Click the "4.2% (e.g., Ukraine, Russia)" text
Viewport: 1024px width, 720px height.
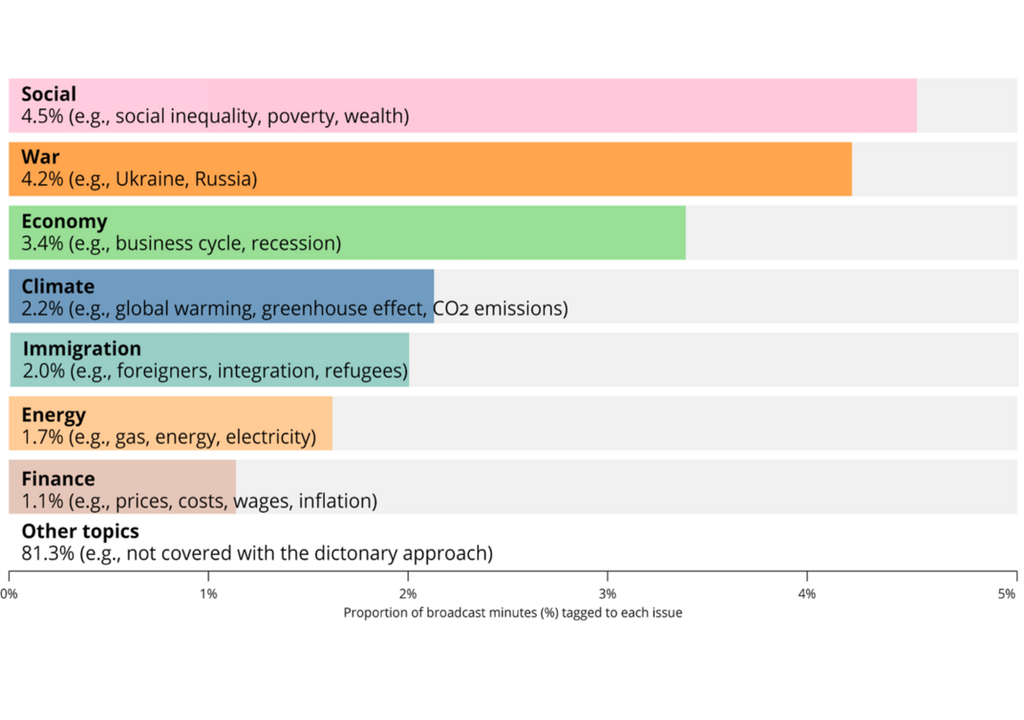pos(139,180)
